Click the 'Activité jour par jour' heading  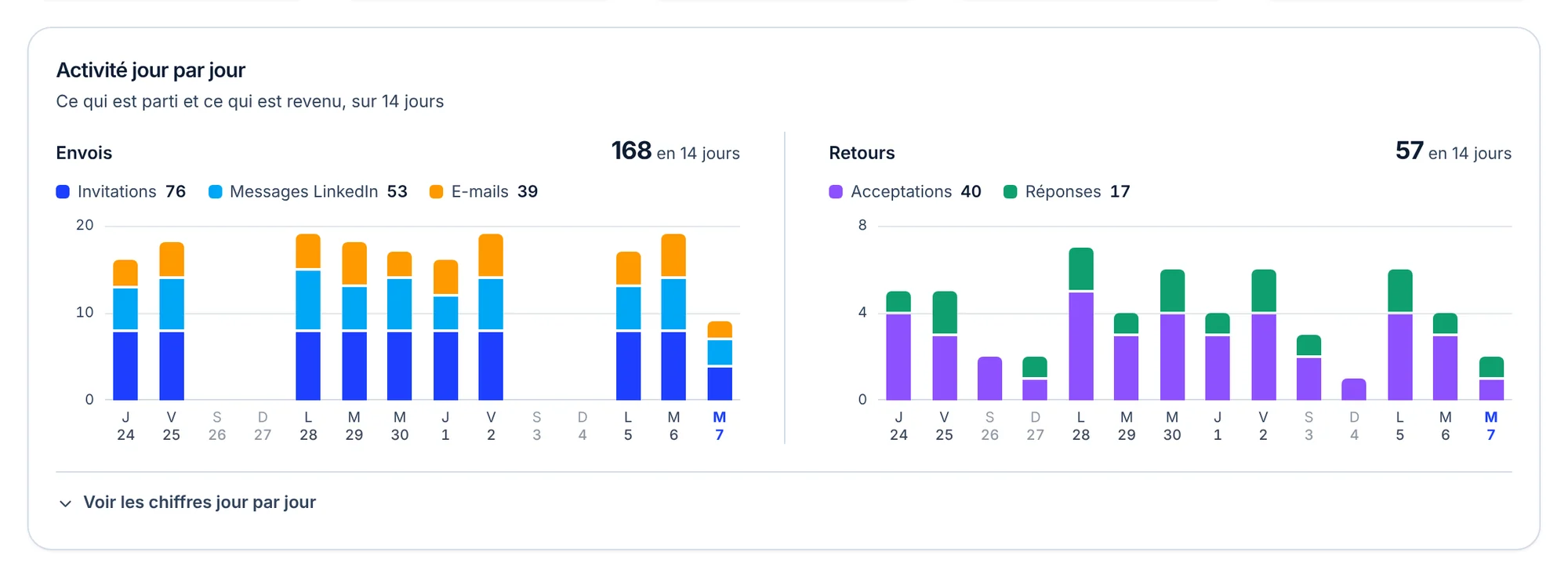tap(151, 71)
